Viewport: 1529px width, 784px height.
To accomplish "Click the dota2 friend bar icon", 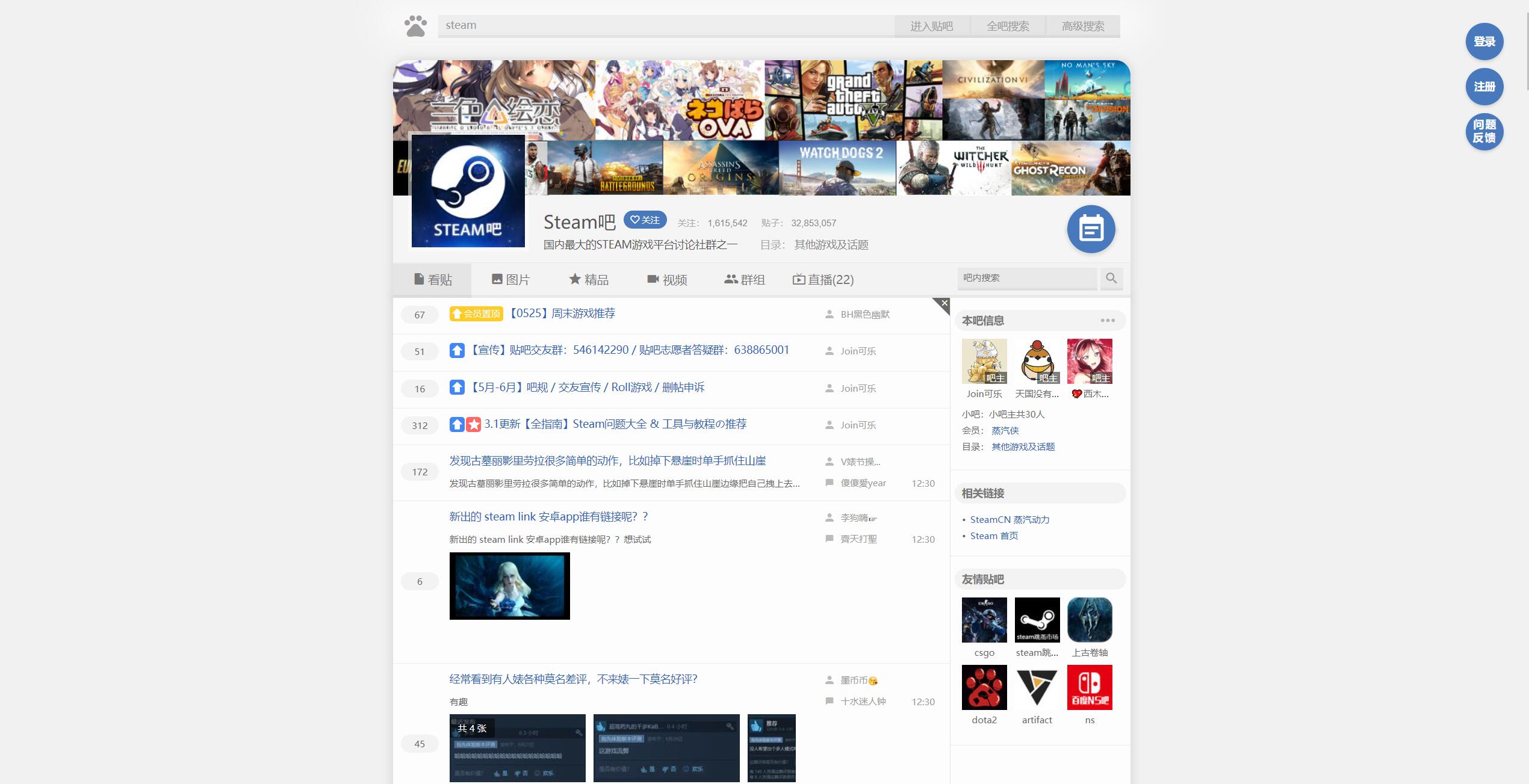I will 984,687.
